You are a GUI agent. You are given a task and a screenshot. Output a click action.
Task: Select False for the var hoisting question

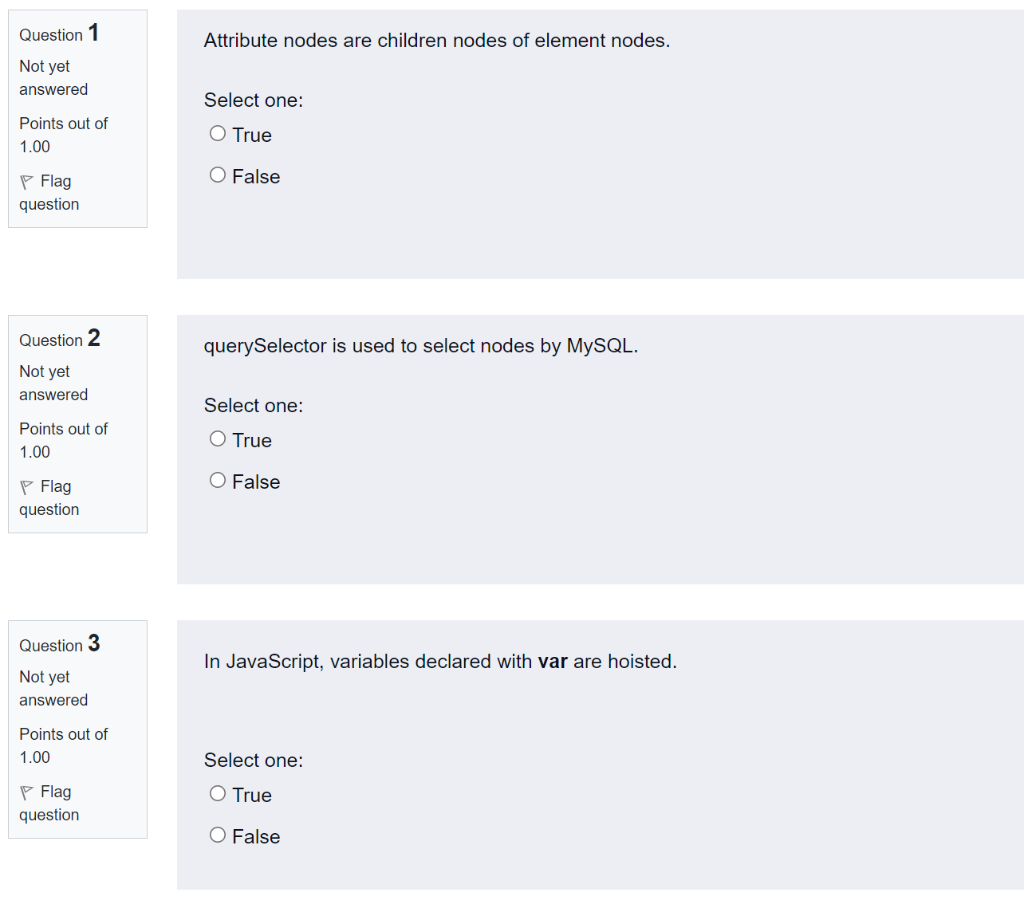(x=217, y=834)
